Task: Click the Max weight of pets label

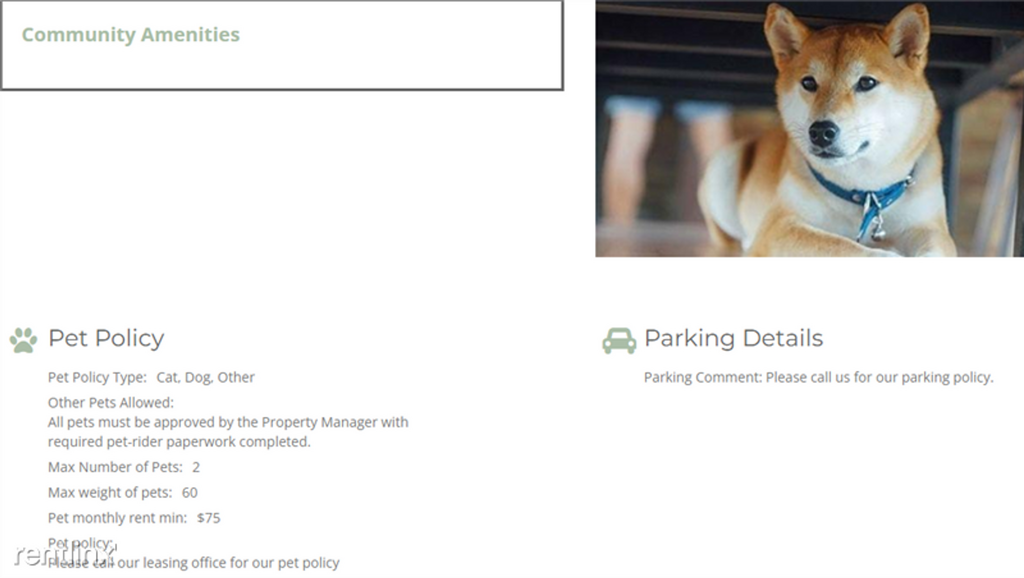Action: click(x=110, y=492)
